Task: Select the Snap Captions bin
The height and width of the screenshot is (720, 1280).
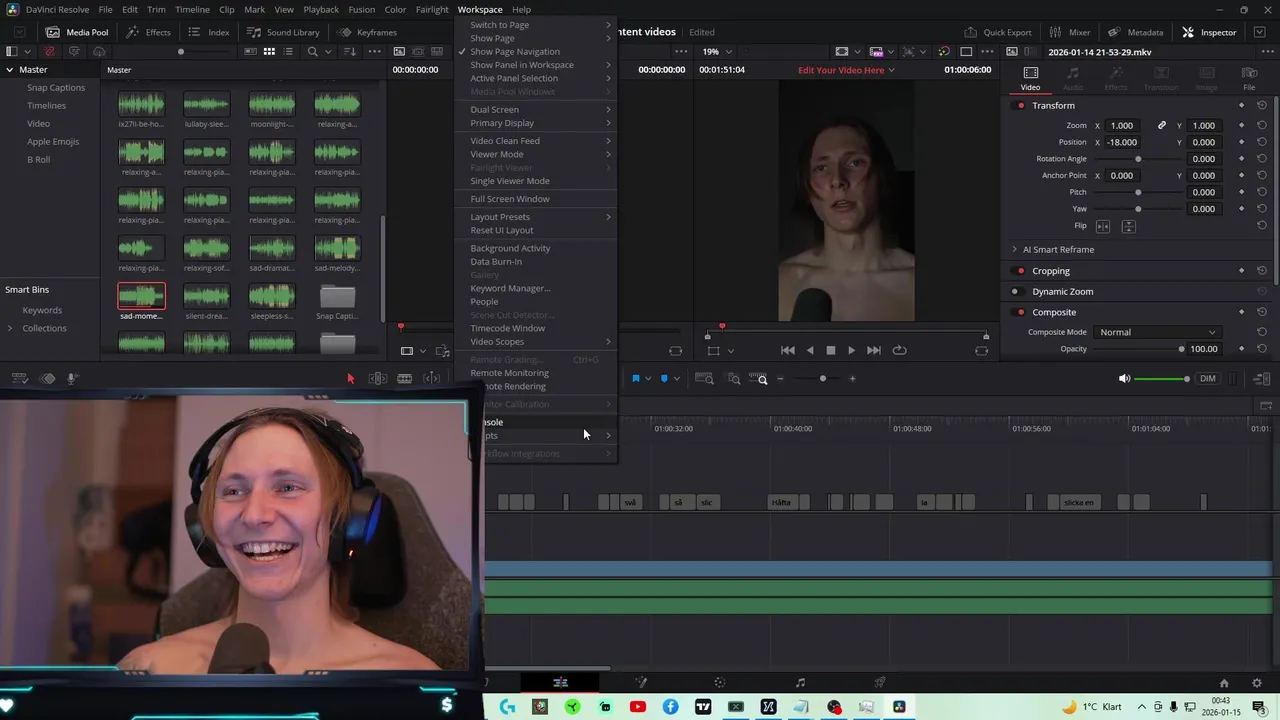Action: click(56, 88)
